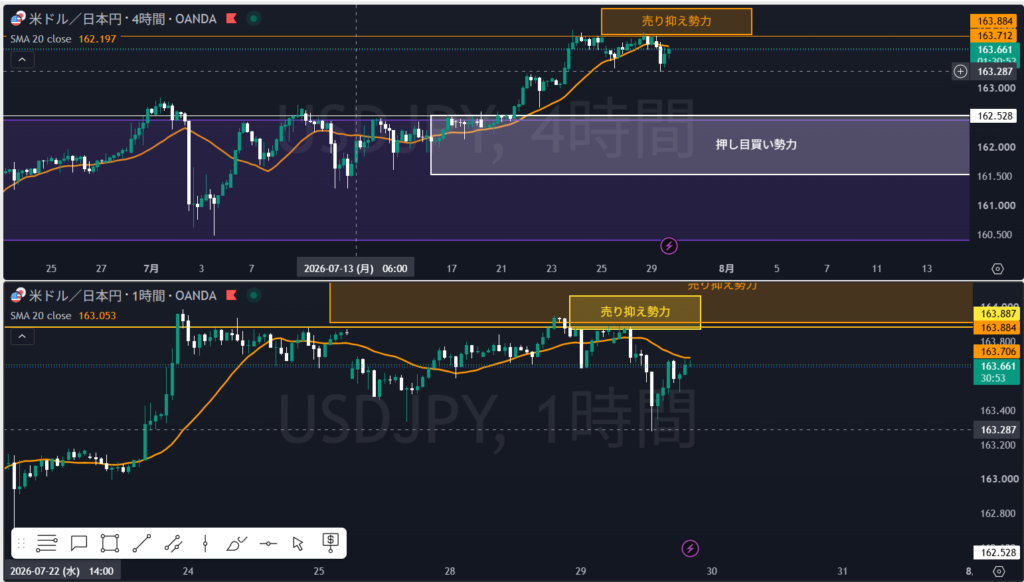1024x582 pixels.
Task: Select the callout comment drawing tool
Action: click(x=79, y=543)
